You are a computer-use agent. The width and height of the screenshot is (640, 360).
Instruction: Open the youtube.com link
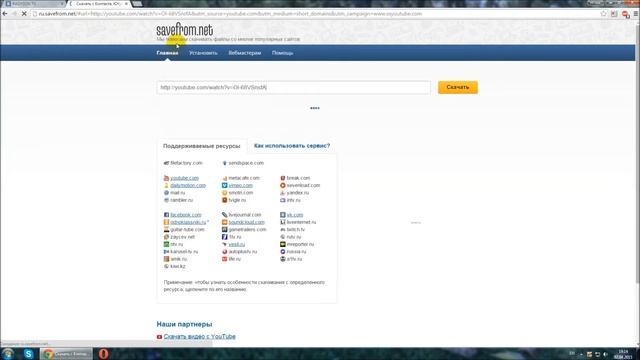[x=184, y=178]
